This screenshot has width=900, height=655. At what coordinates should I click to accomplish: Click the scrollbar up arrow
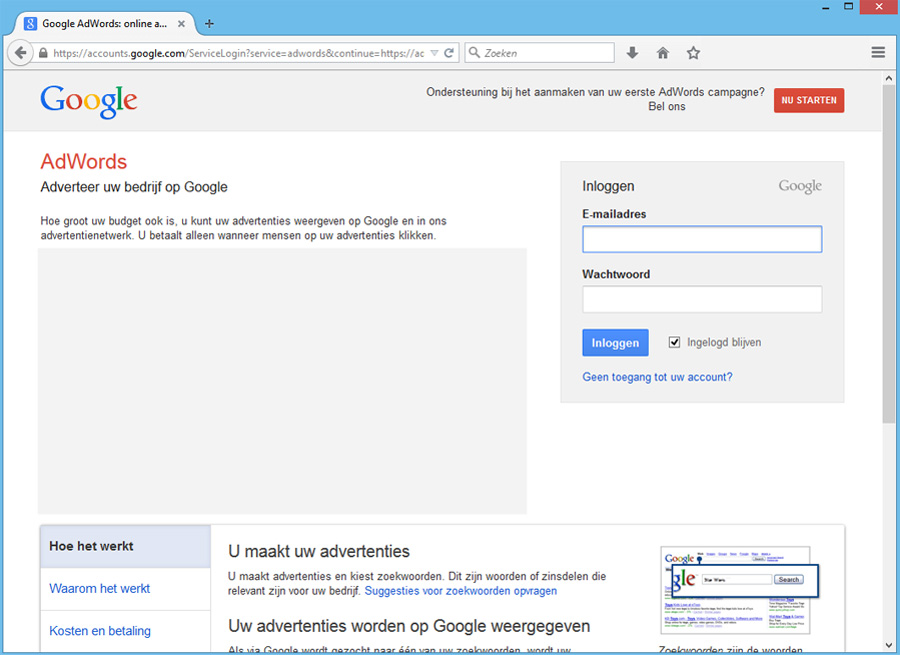point(889,78)
